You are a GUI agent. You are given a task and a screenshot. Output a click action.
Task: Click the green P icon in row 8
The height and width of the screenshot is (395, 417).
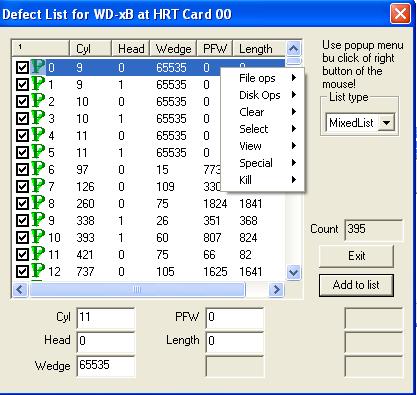pyautogui.click(x=38, y=203)
